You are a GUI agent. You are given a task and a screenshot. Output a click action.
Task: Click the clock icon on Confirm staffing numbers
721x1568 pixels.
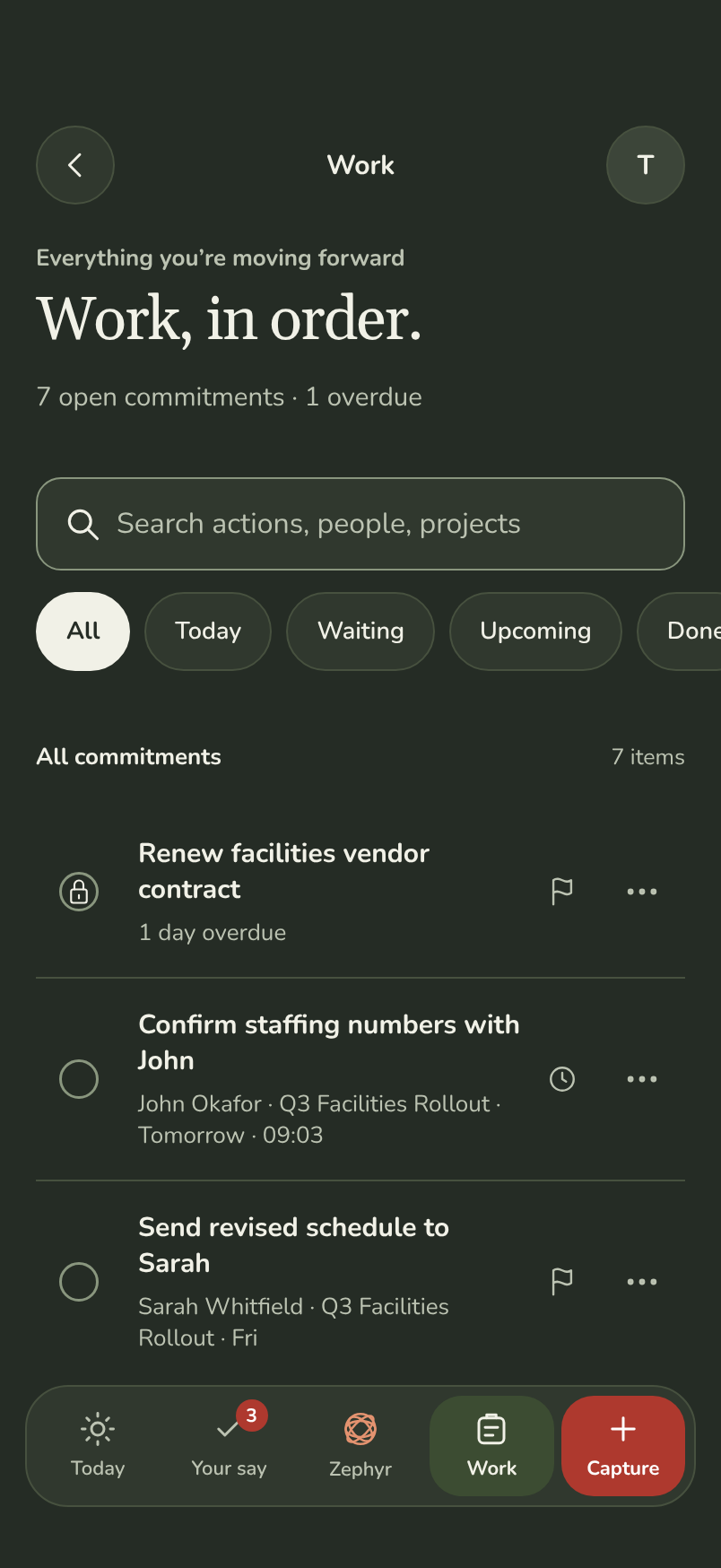pyautogui.click(x=562, y=1079)
